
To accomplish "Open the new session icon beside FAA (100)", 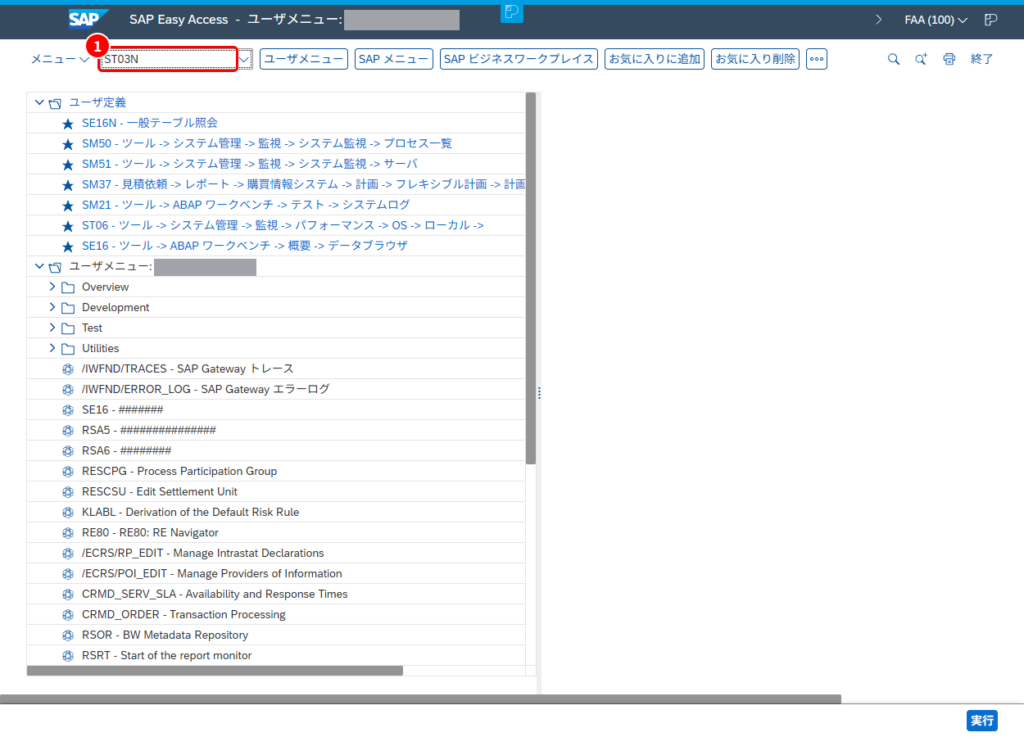I will 991,20.
